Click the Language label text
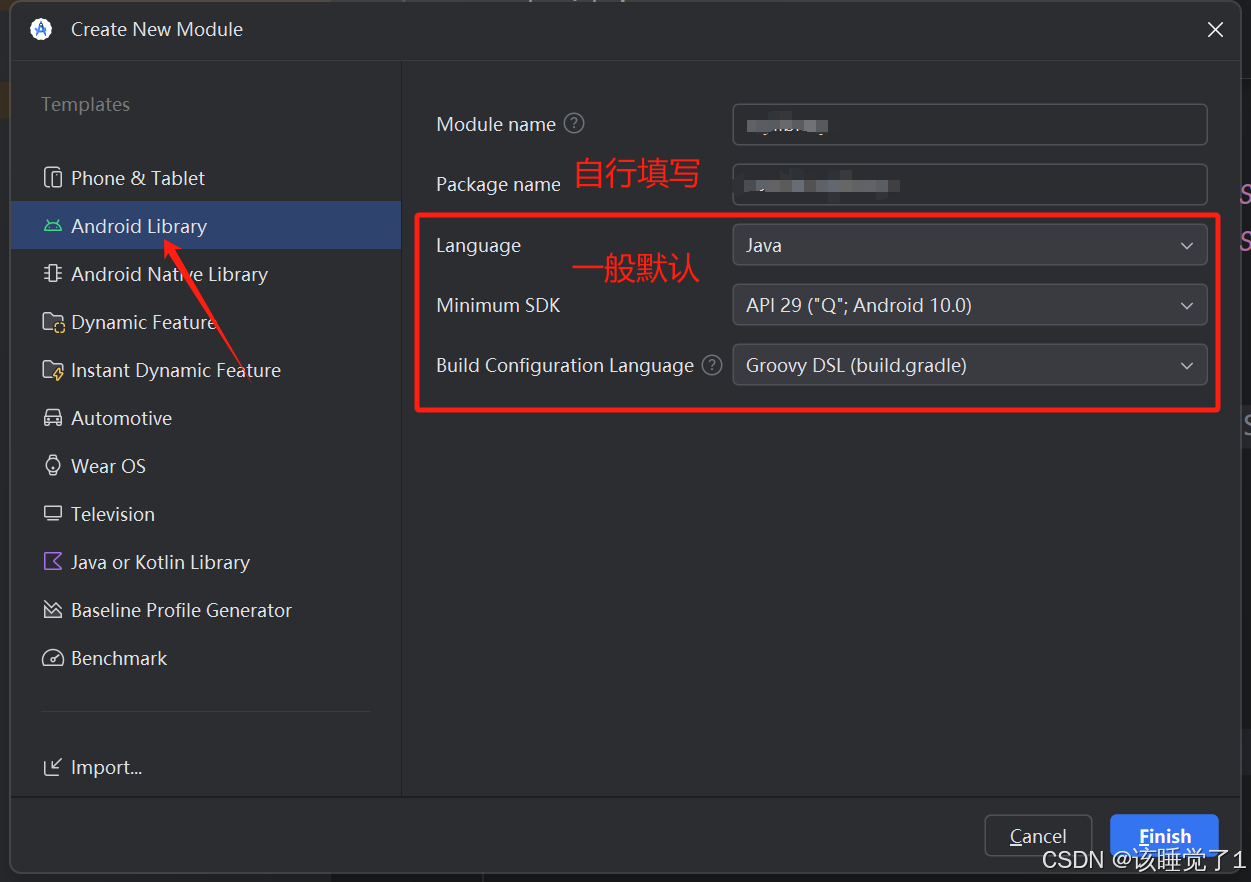This screenshot has width=1251, height=882. 478,245
